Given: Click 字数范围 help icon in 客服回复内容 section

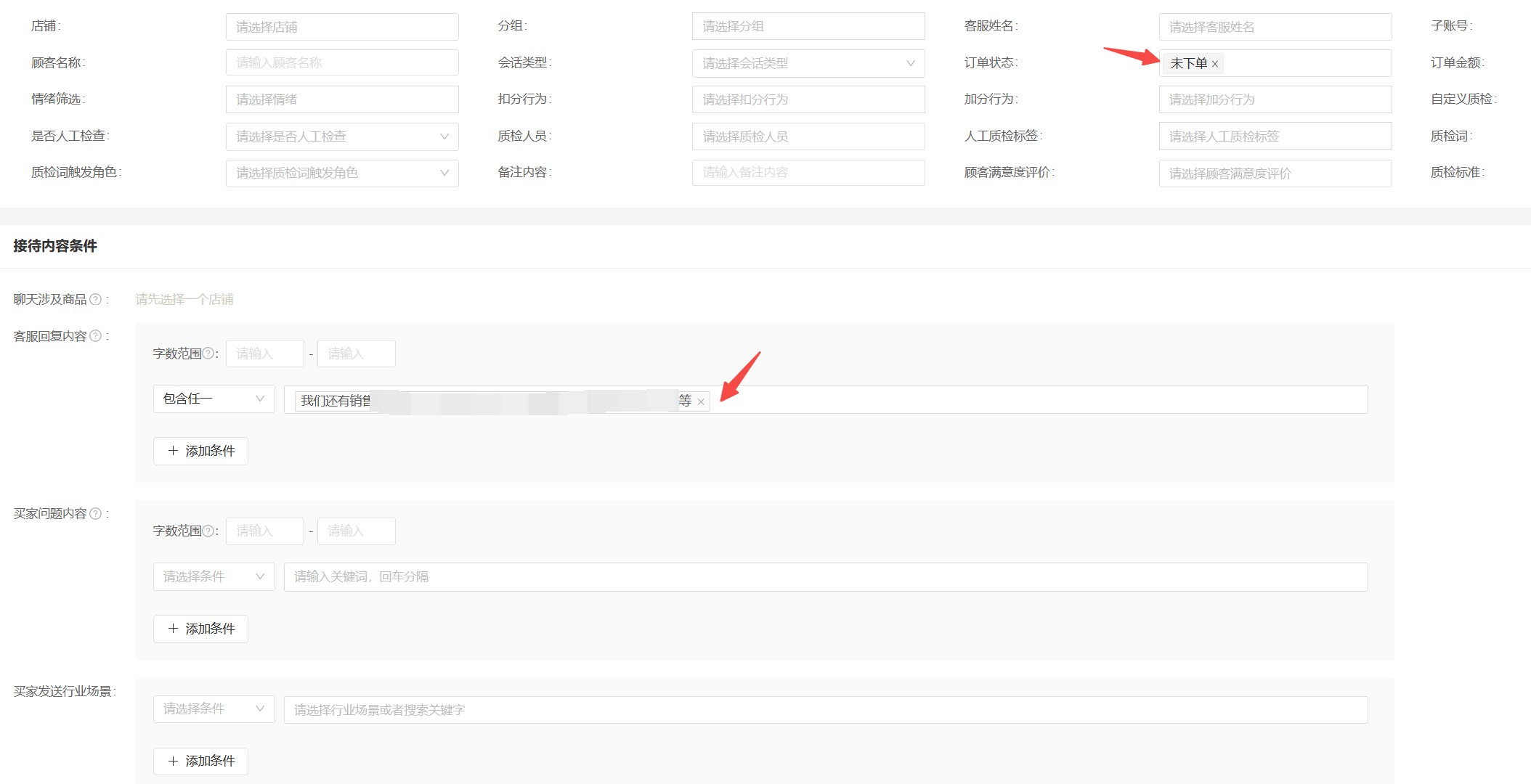Looking at the screenshot, I should coord(208,354).
